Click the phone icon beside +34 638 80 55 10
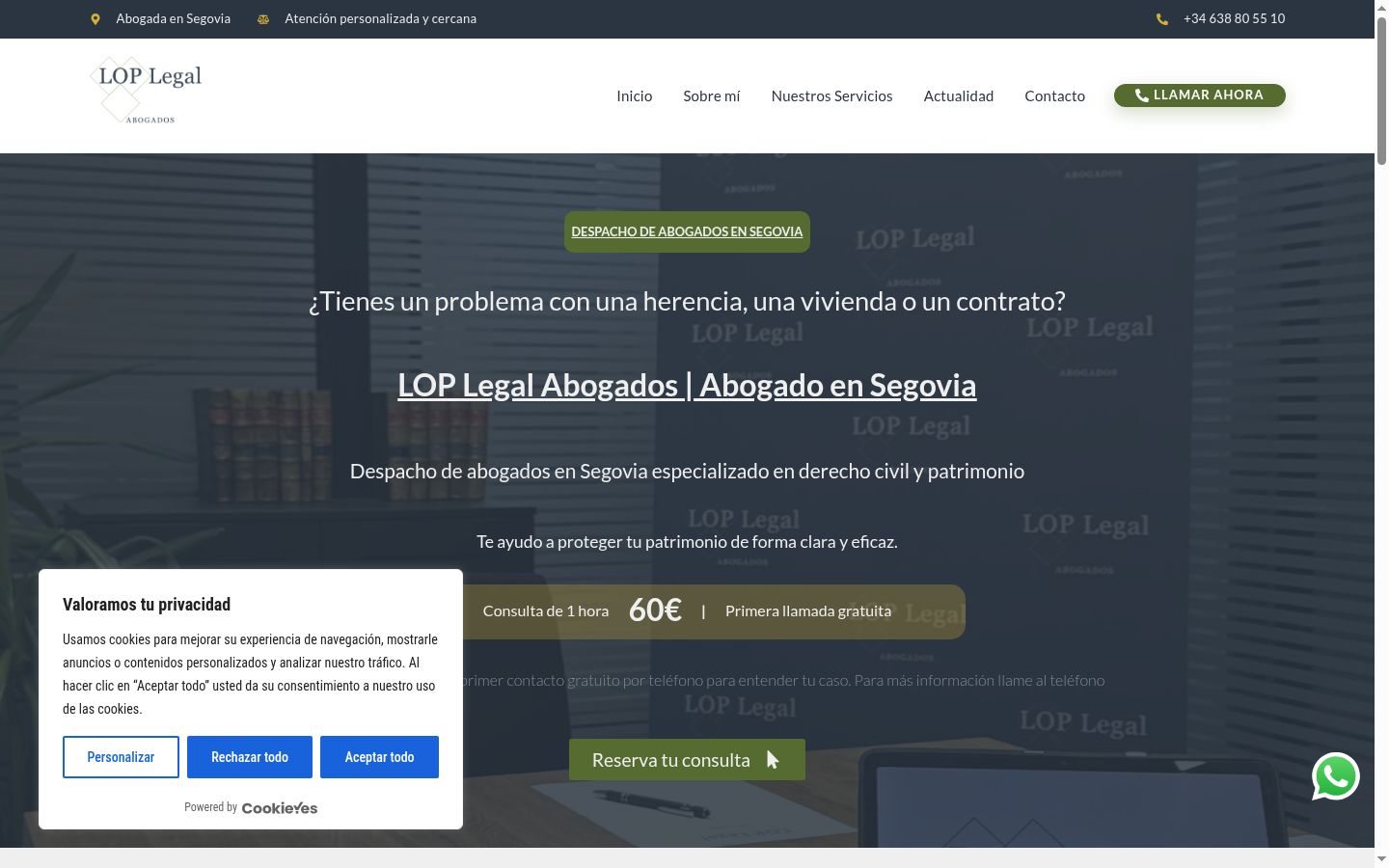 pos(1162,19)
